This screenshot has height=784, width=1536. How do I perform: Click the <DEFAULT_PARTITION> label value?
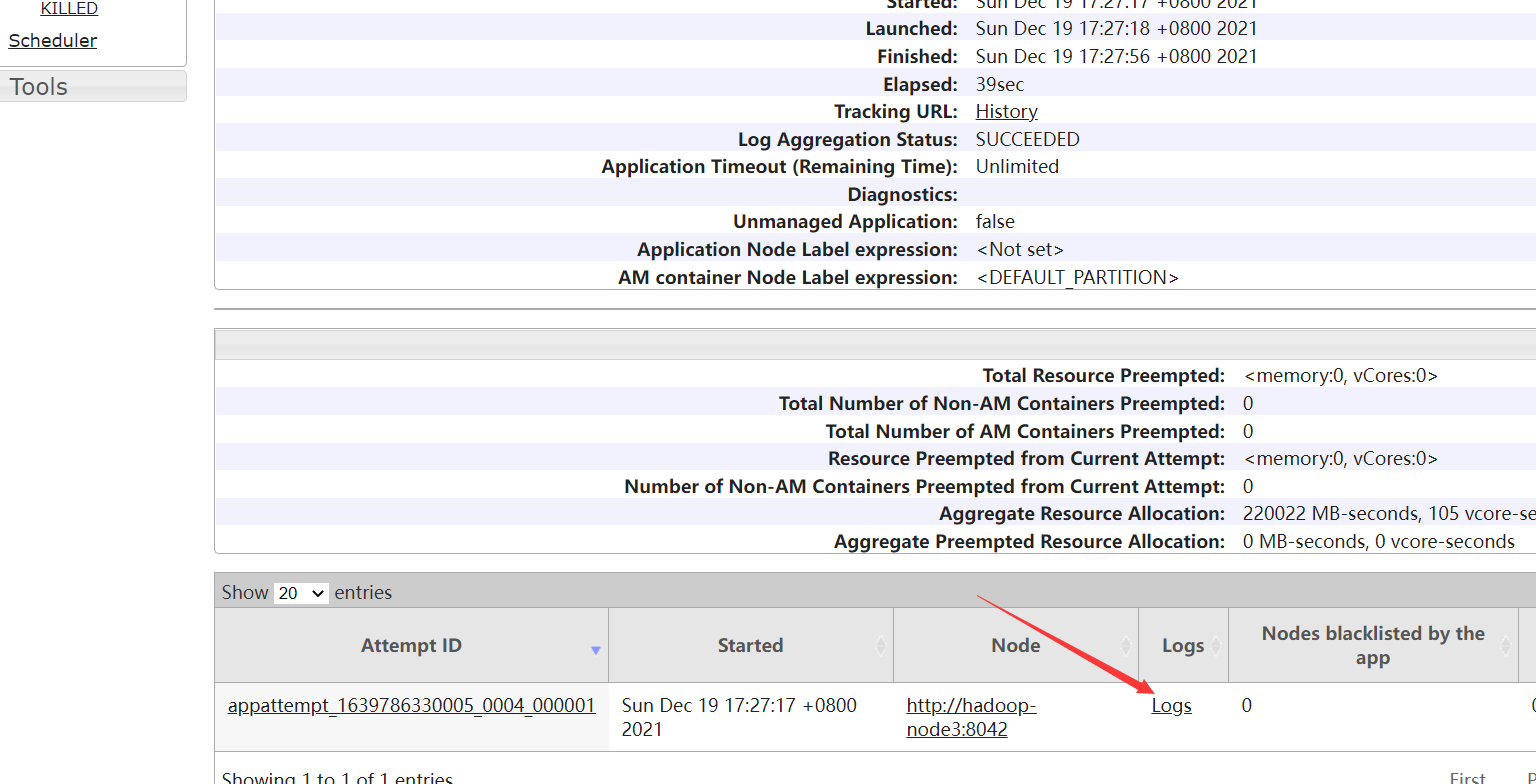point(1077,277)
